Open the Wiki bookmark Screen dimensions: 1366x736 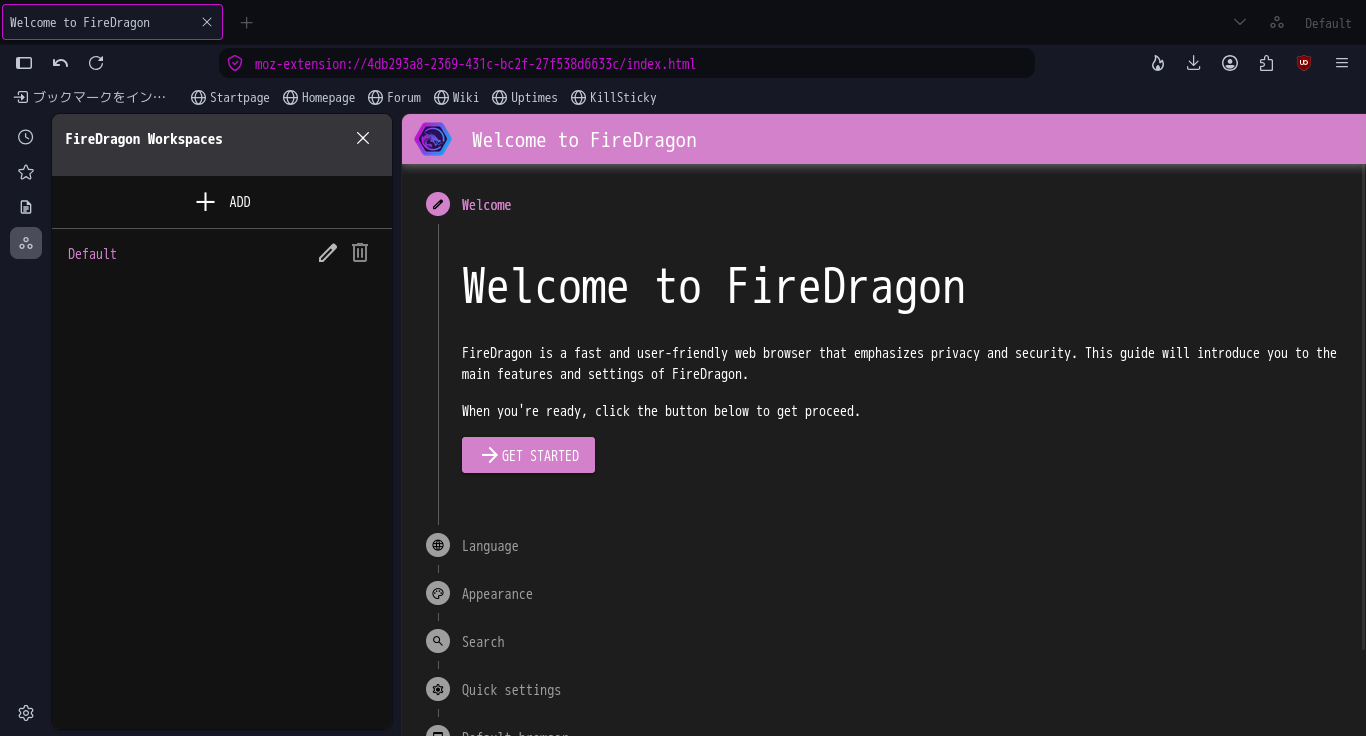click(x=456, y=97)
